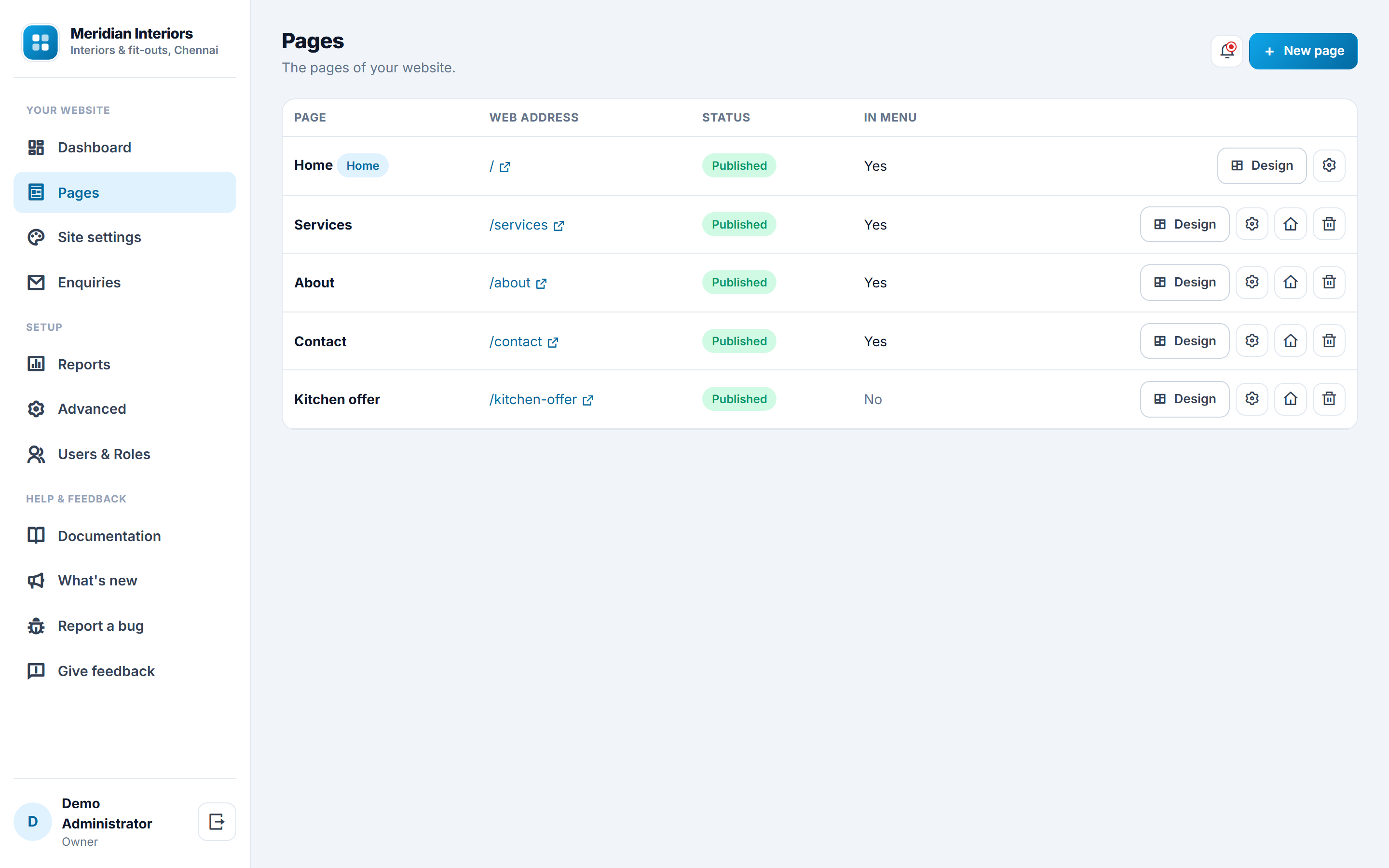This screenshot has height=868, width=1389.
Task: Open settings gear for Home page
Action: click(x=1329, y=165)
